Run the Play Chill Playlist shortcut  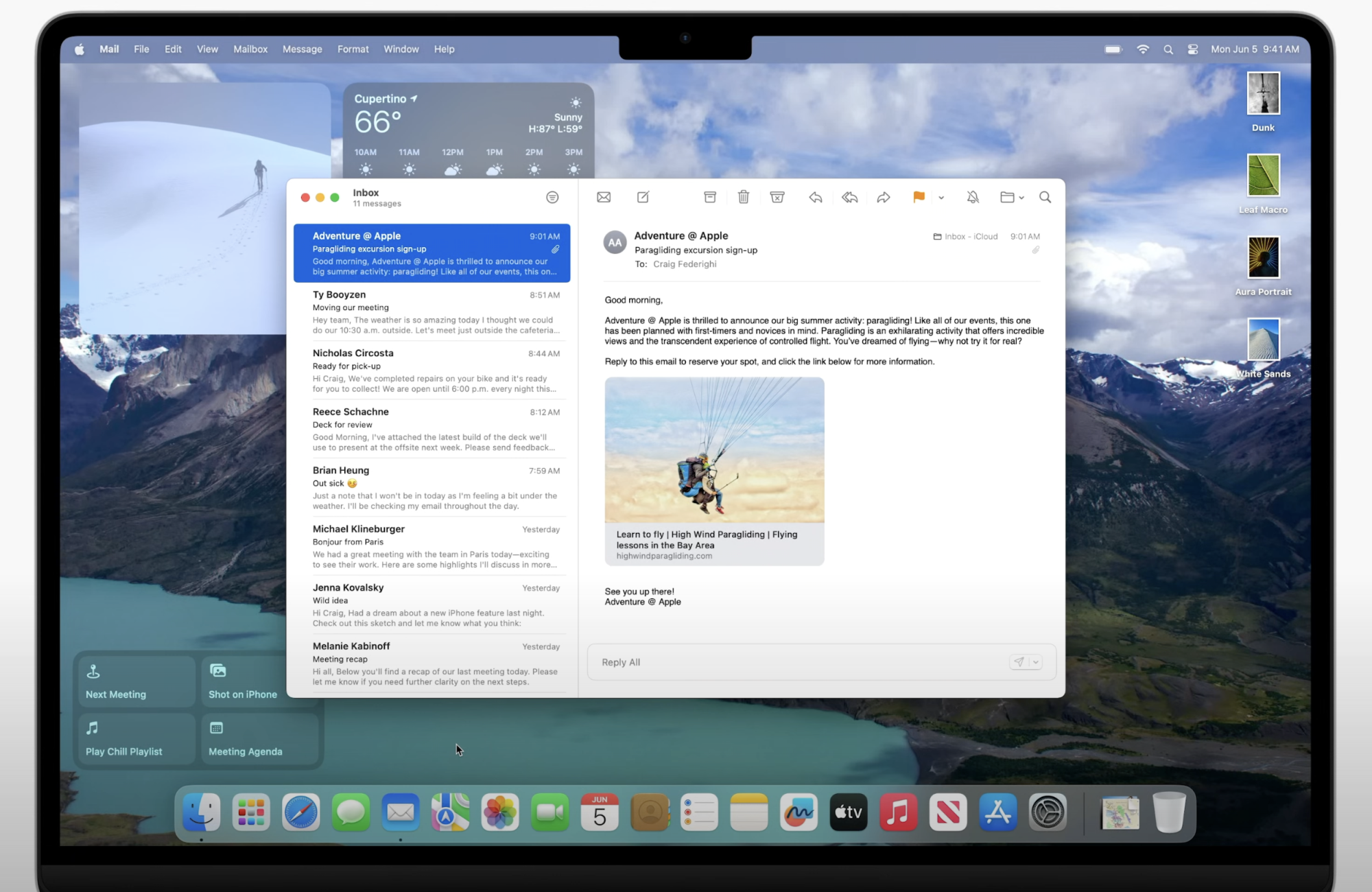click(136, 739)
